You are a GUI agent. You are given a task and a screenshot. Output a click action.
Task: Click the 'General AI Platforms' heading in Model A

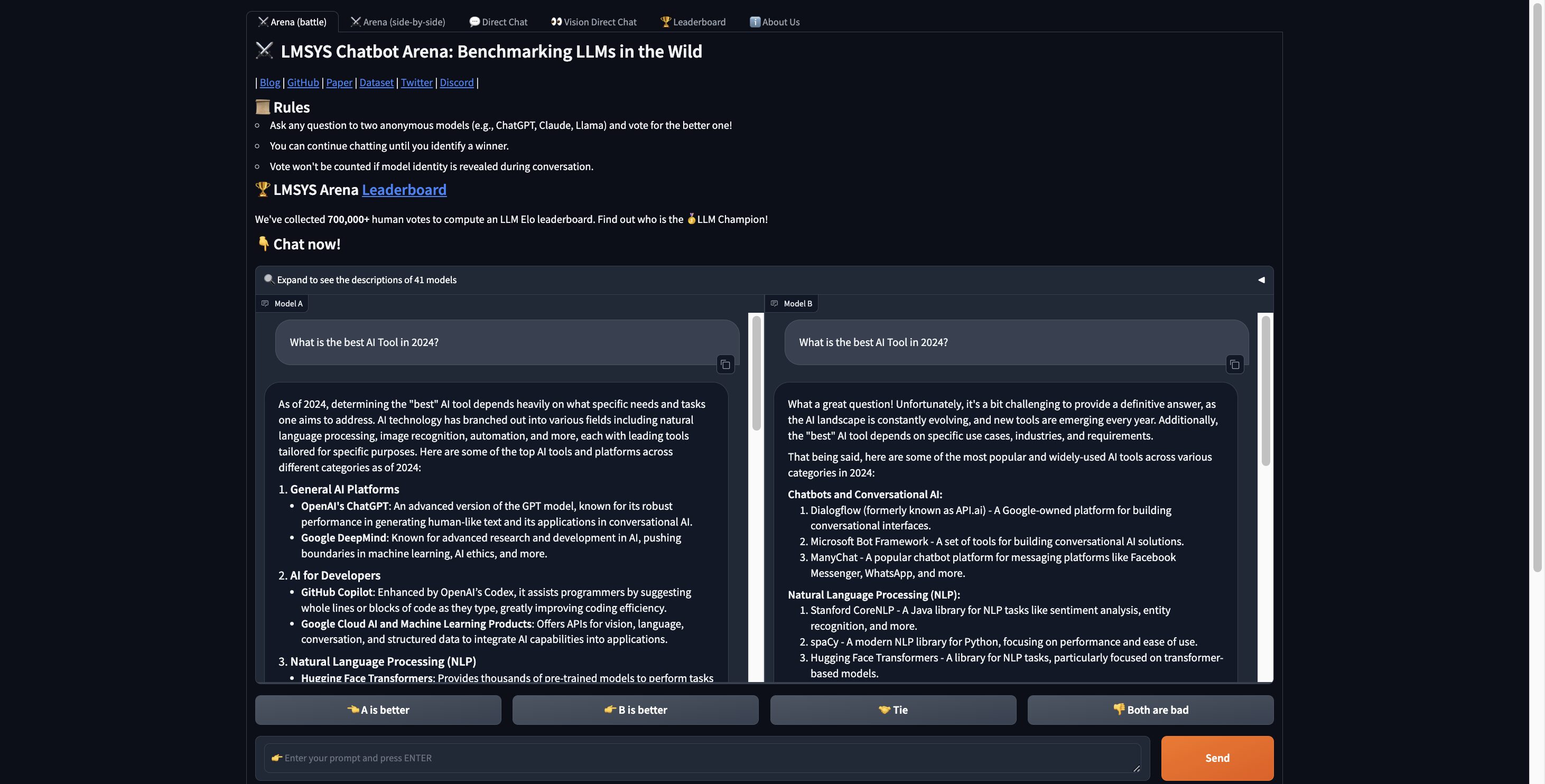(345, 489)
